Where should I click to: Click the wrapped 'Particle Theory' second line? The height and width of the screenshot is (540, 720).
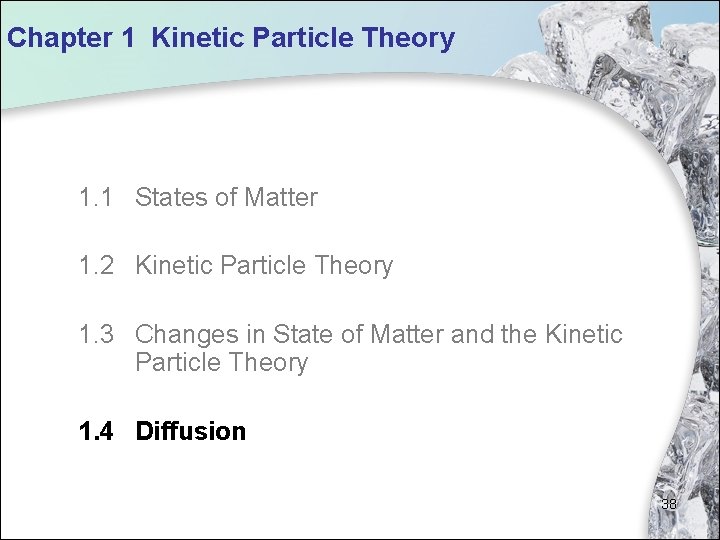(221, 363)
